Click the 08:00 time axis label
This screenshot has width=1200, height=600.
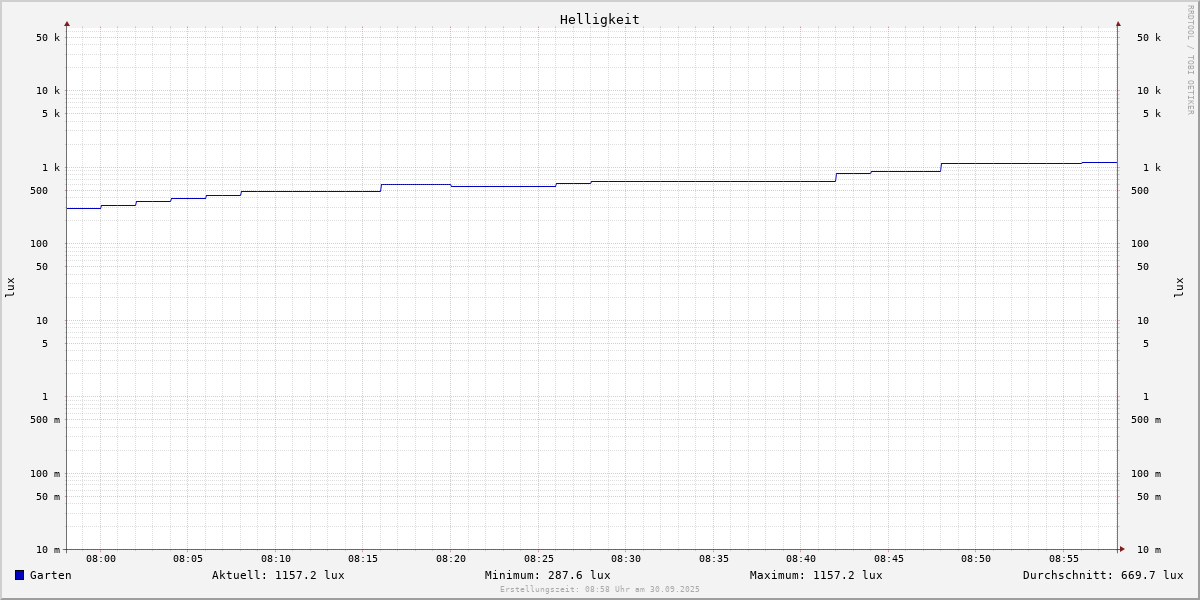(x=101, y=559)
